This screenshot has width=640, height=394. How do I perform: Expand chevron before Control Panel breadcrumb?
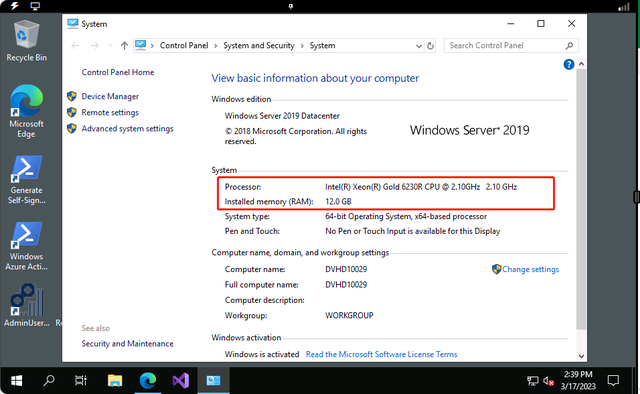click(x=152, y=46)
